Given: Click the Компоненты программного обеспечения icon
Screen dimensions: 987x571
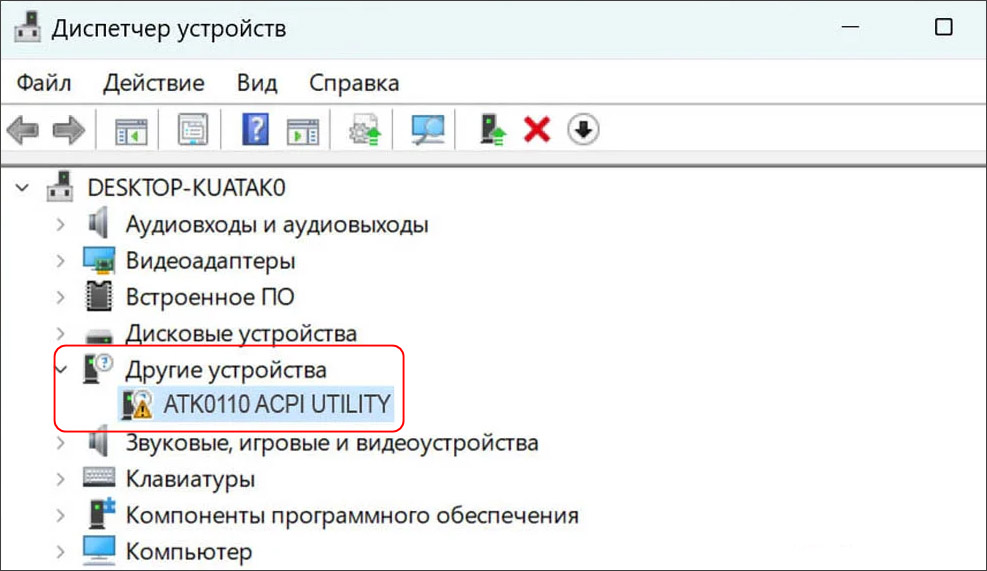Looking at the screenshot, I should (x=101, y=514).
